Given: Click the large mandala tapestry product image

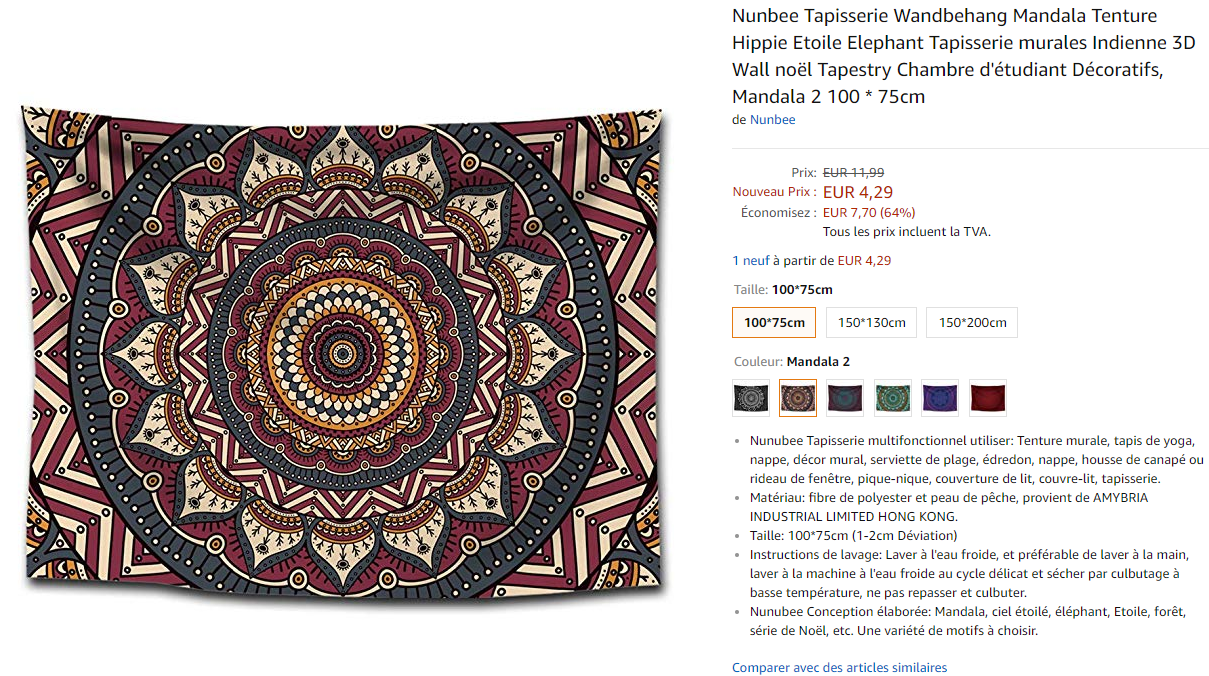Looking at the screenshot, I should (342, 346).
